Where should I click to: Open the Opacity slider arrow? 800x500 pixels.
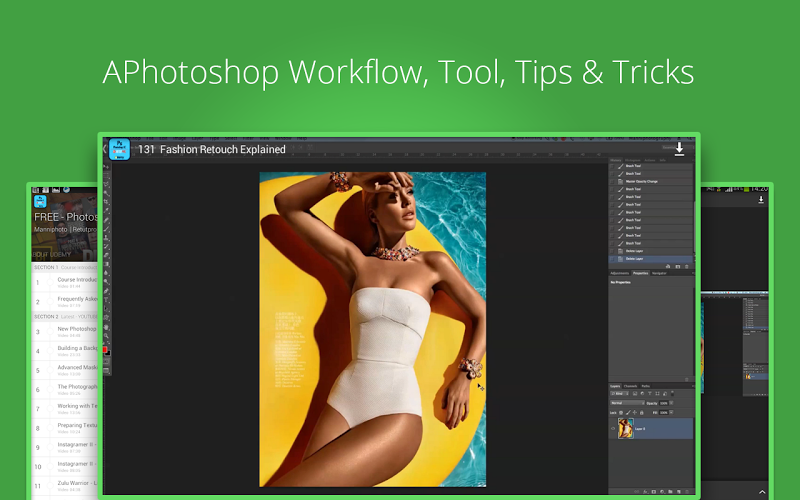tap(671, 403)
